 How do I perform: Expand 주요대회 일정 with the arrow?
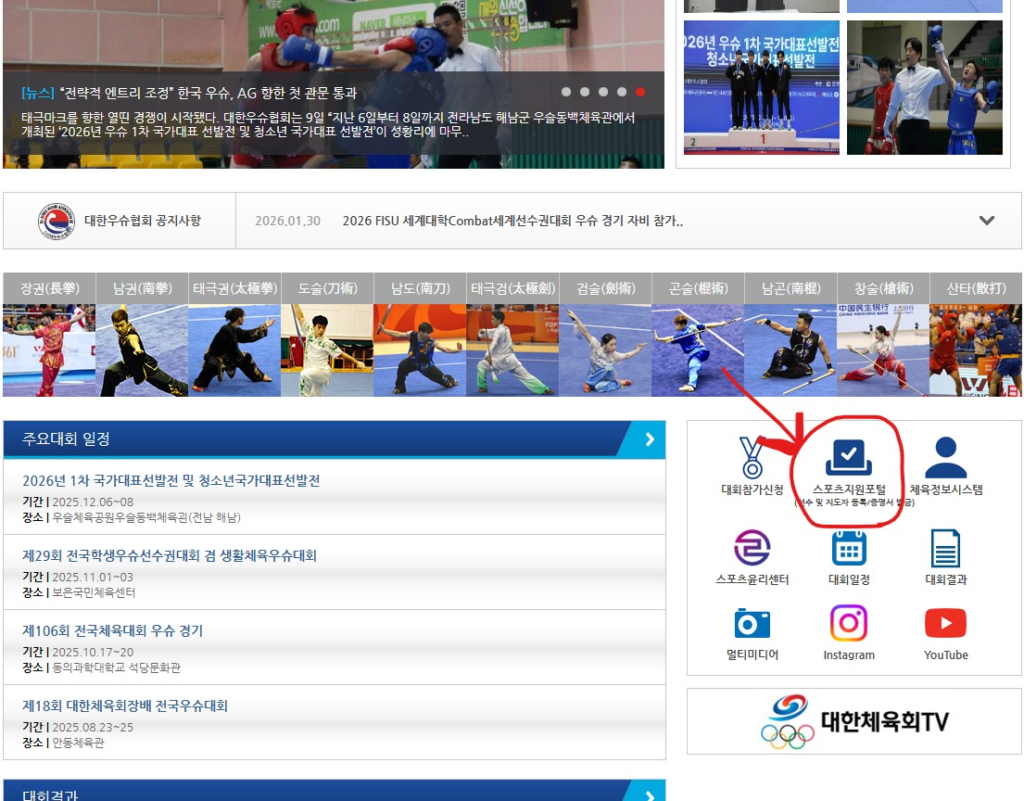[x=649, y=439]
